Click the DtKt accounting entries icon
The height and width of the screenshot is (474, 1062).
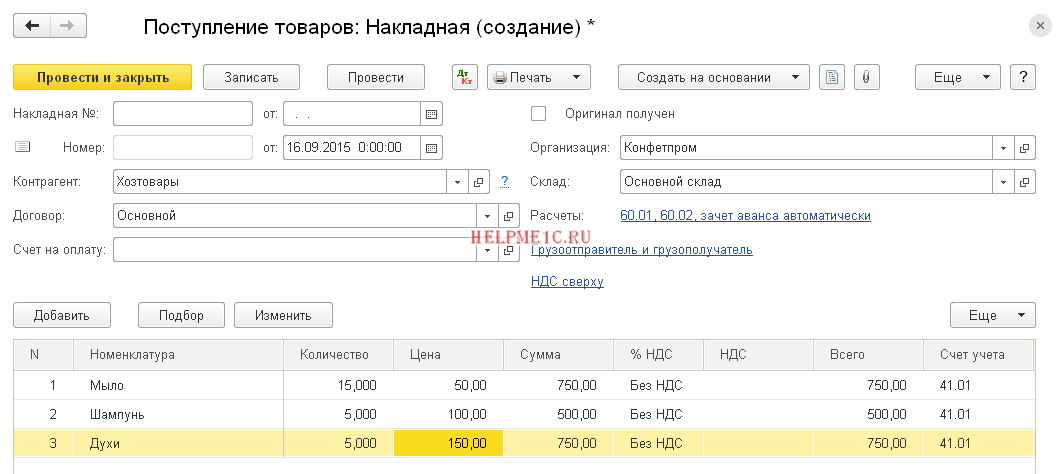coord(464,77)
